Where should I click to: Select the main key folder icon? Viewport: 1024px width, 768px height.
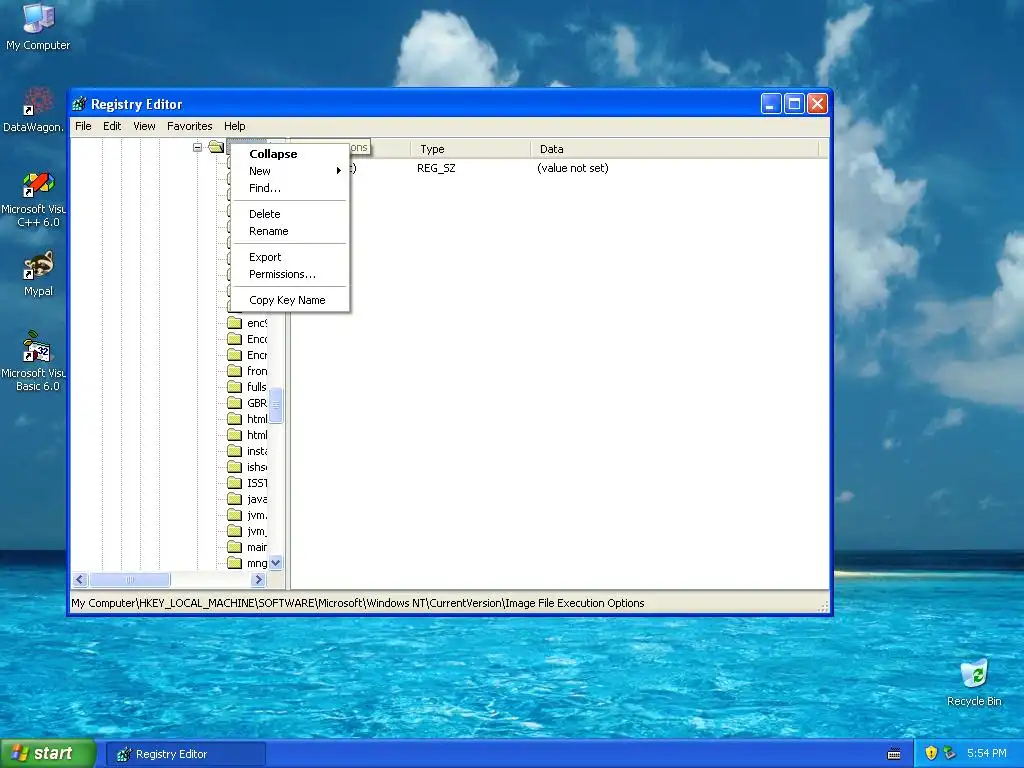234,547
